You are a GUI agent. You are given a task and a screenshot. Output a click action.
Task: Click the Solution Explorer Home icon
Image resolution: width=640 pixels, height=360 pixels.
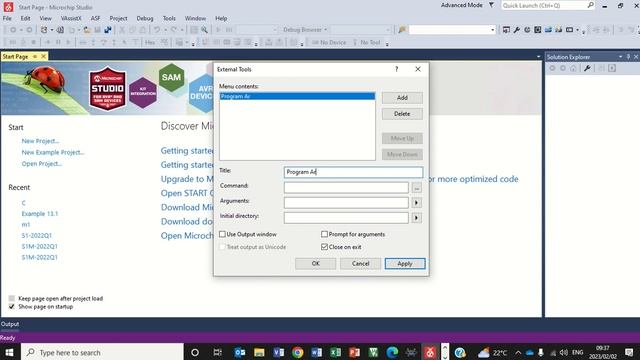coord(573,68)
